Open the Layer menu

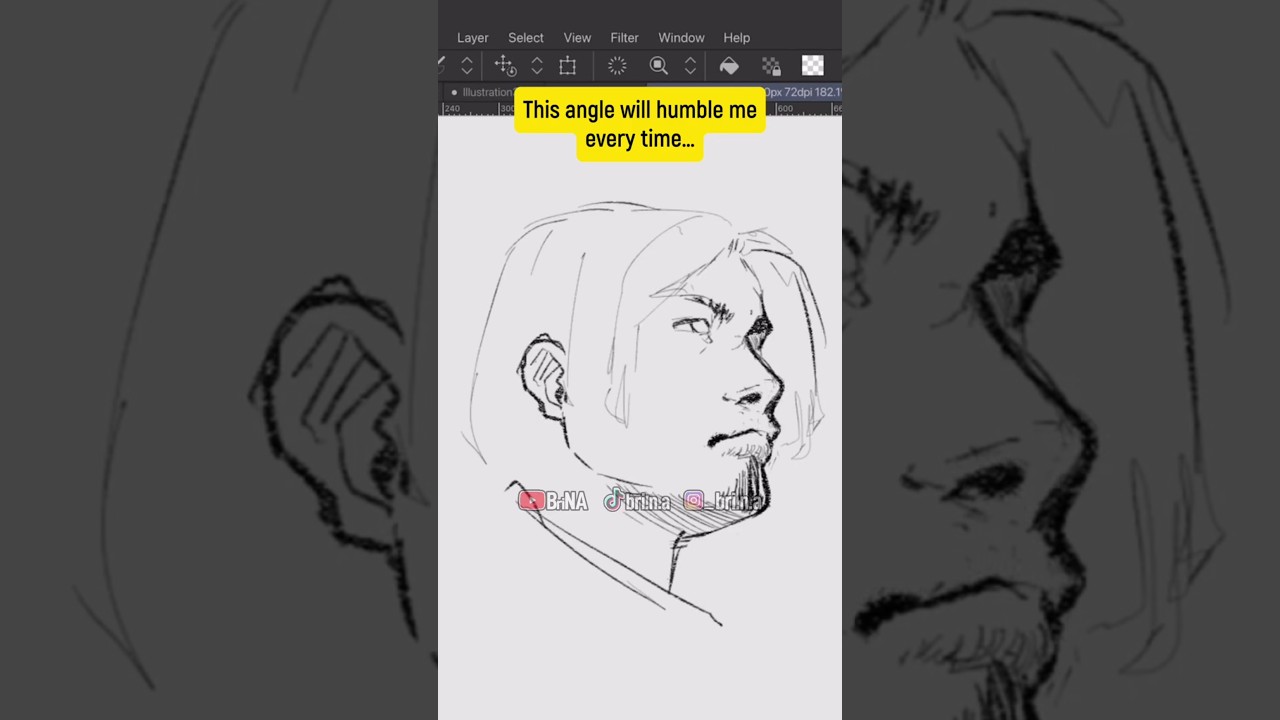[472, 38]
